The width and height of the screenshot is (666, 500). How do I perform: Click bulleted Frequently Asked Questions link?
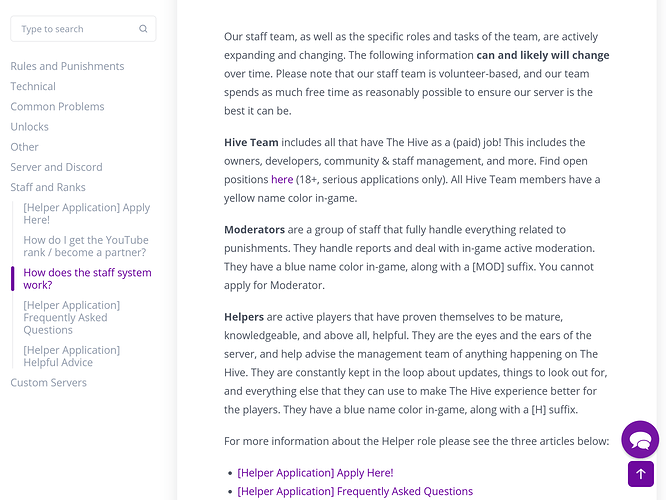coord(355,492)
